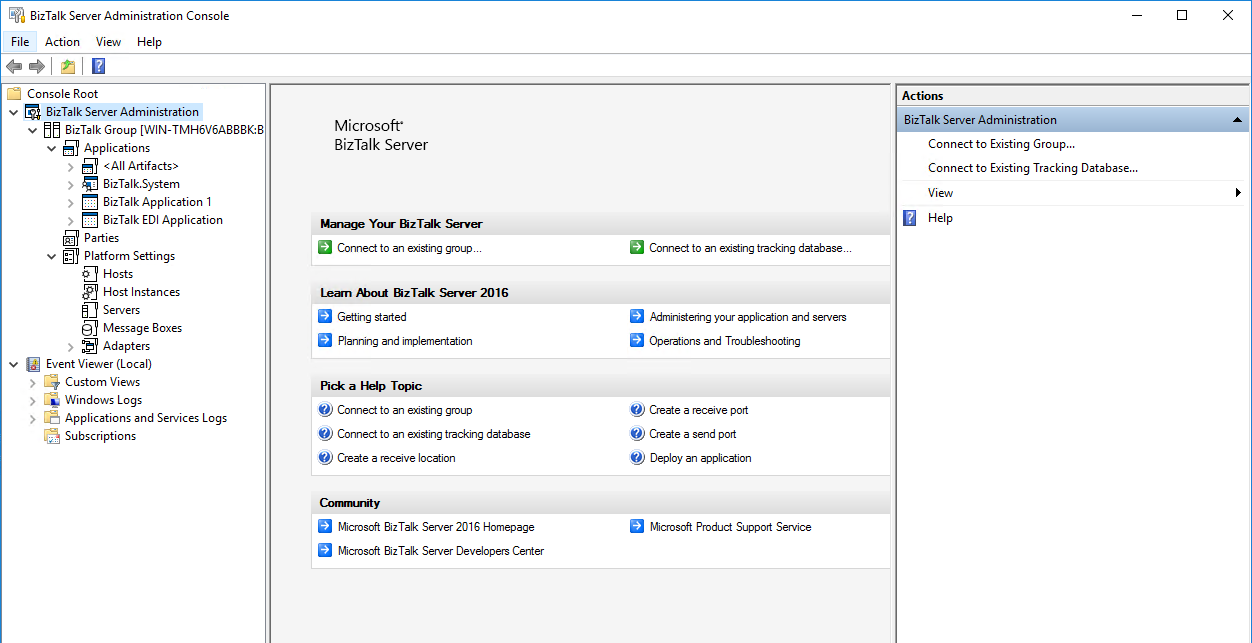Click the Parties node icon
1252x643 pixels.
(x=71, y=238)
